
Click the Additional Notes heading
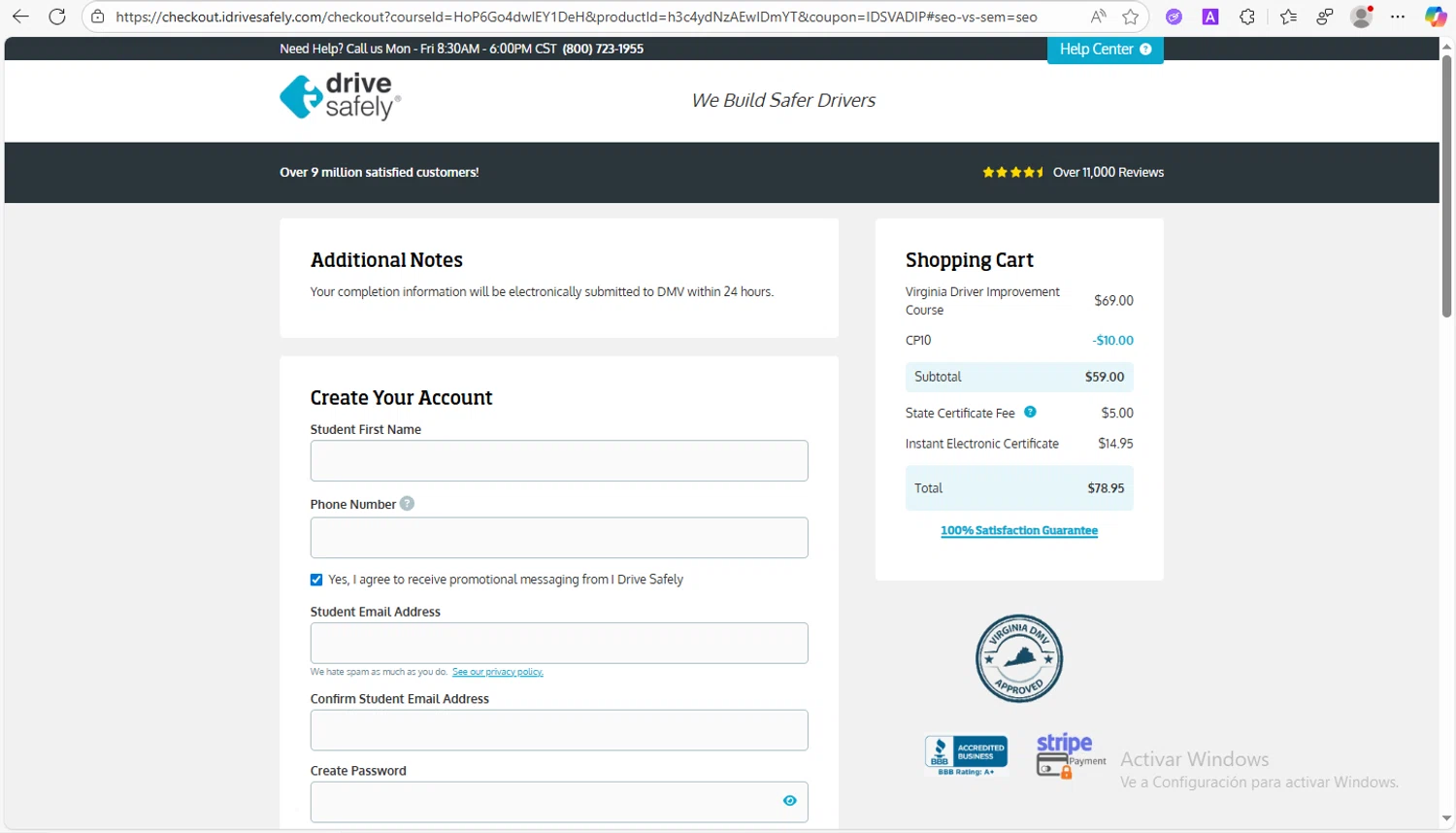[x=386, y=260]
